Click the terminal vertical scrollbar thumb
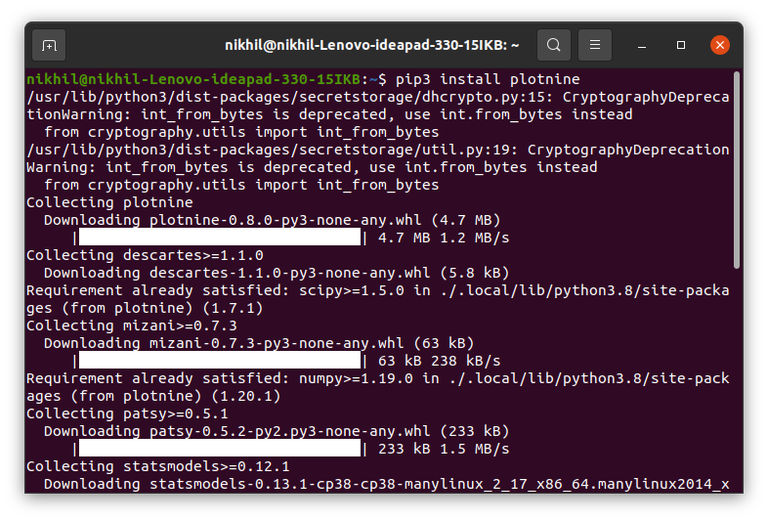The width and height of the screenshot is (768, 521). coord(737,170)
